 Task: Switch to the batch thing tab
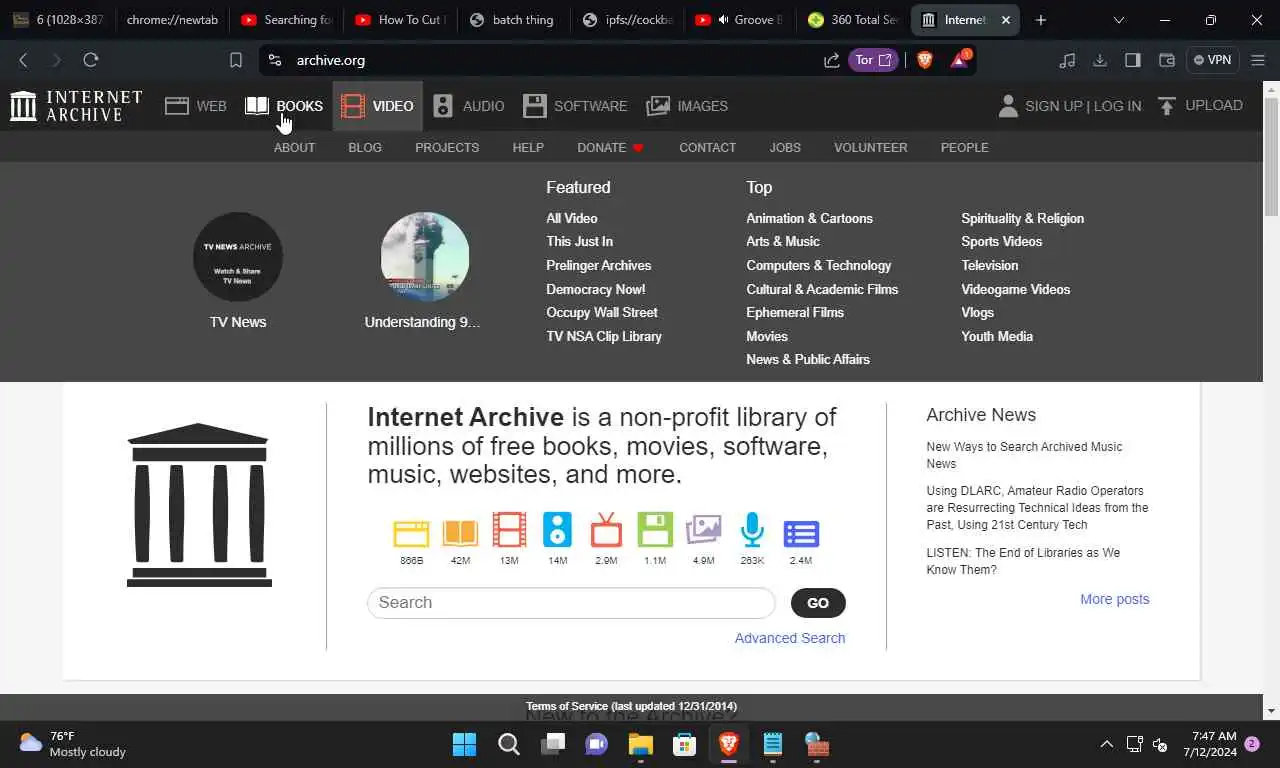(514, 20)
